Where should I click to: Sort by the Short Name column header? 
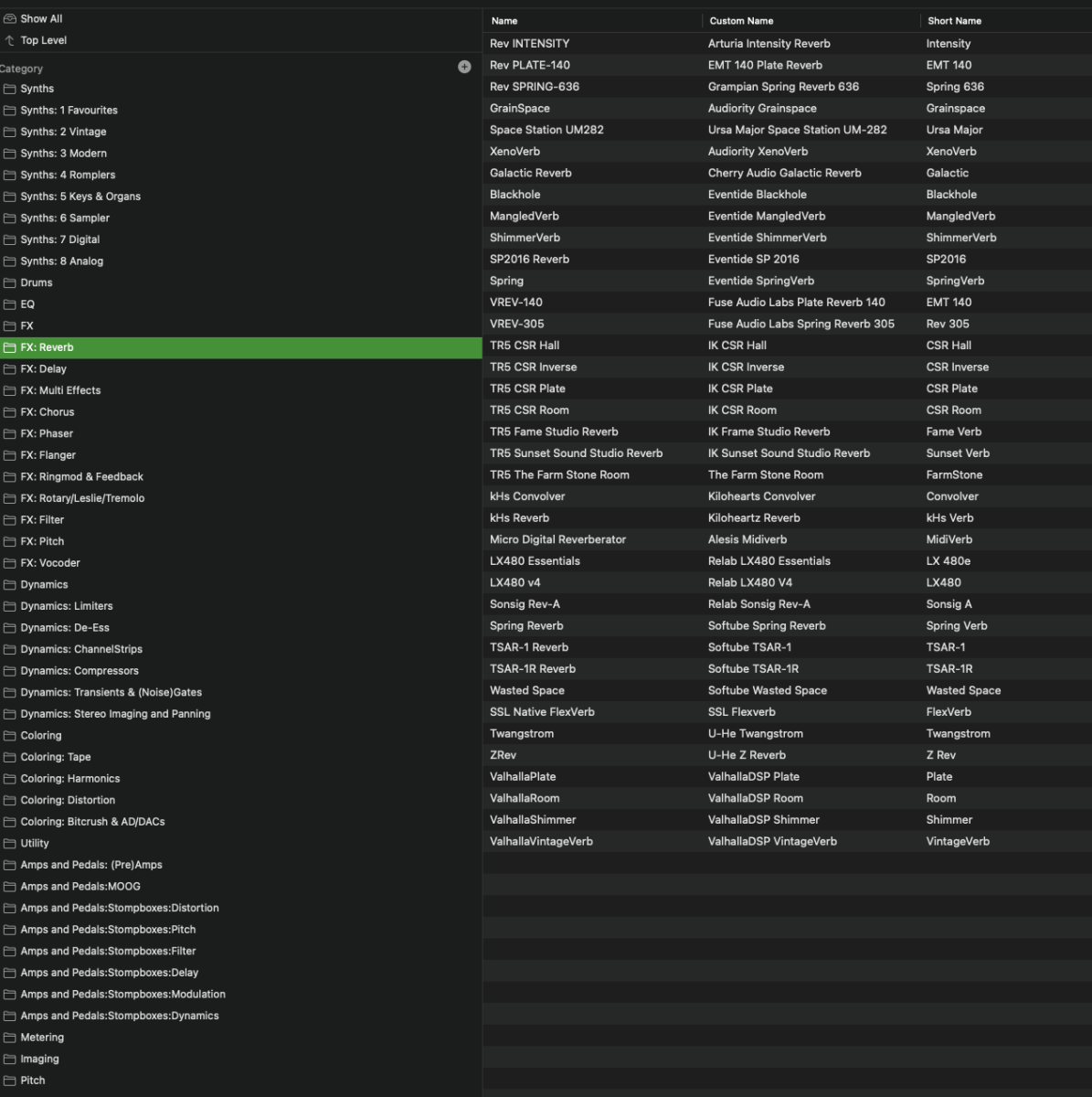(954, 21)
